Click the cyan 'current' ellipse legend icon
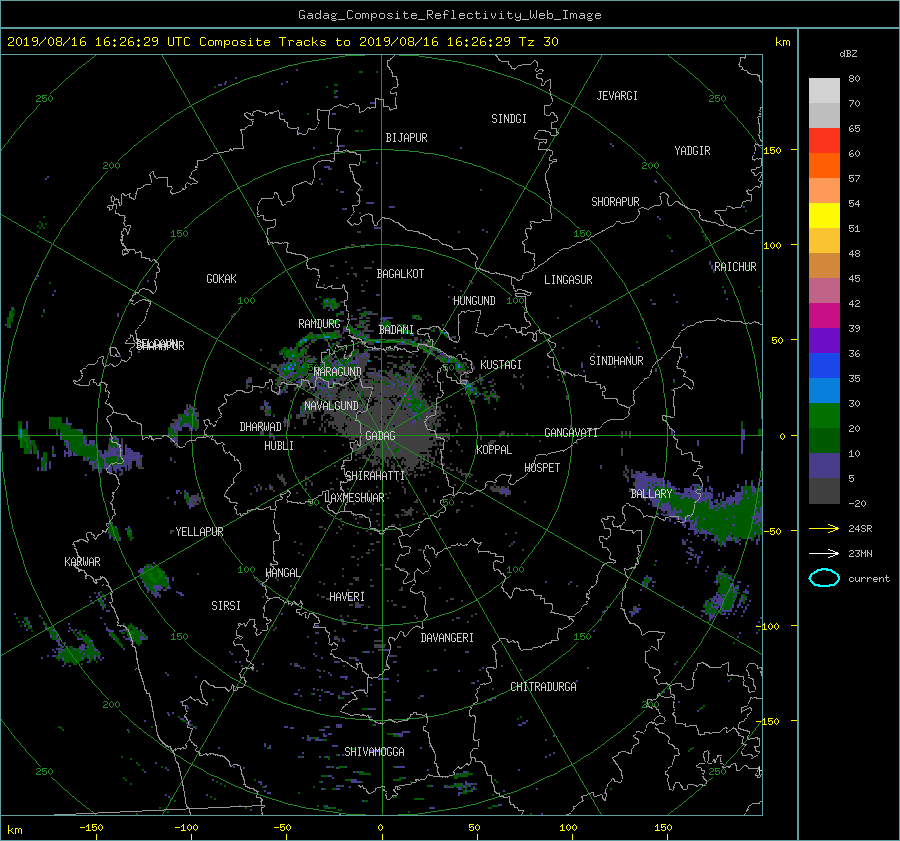 pyautogui.click(x=824, y=578)
